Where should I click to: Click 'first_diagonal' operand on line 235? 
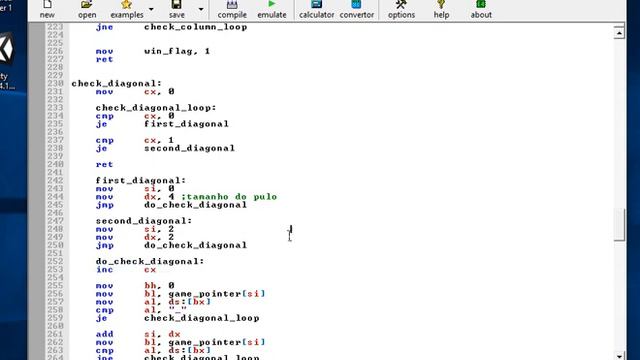pos(187,124)
